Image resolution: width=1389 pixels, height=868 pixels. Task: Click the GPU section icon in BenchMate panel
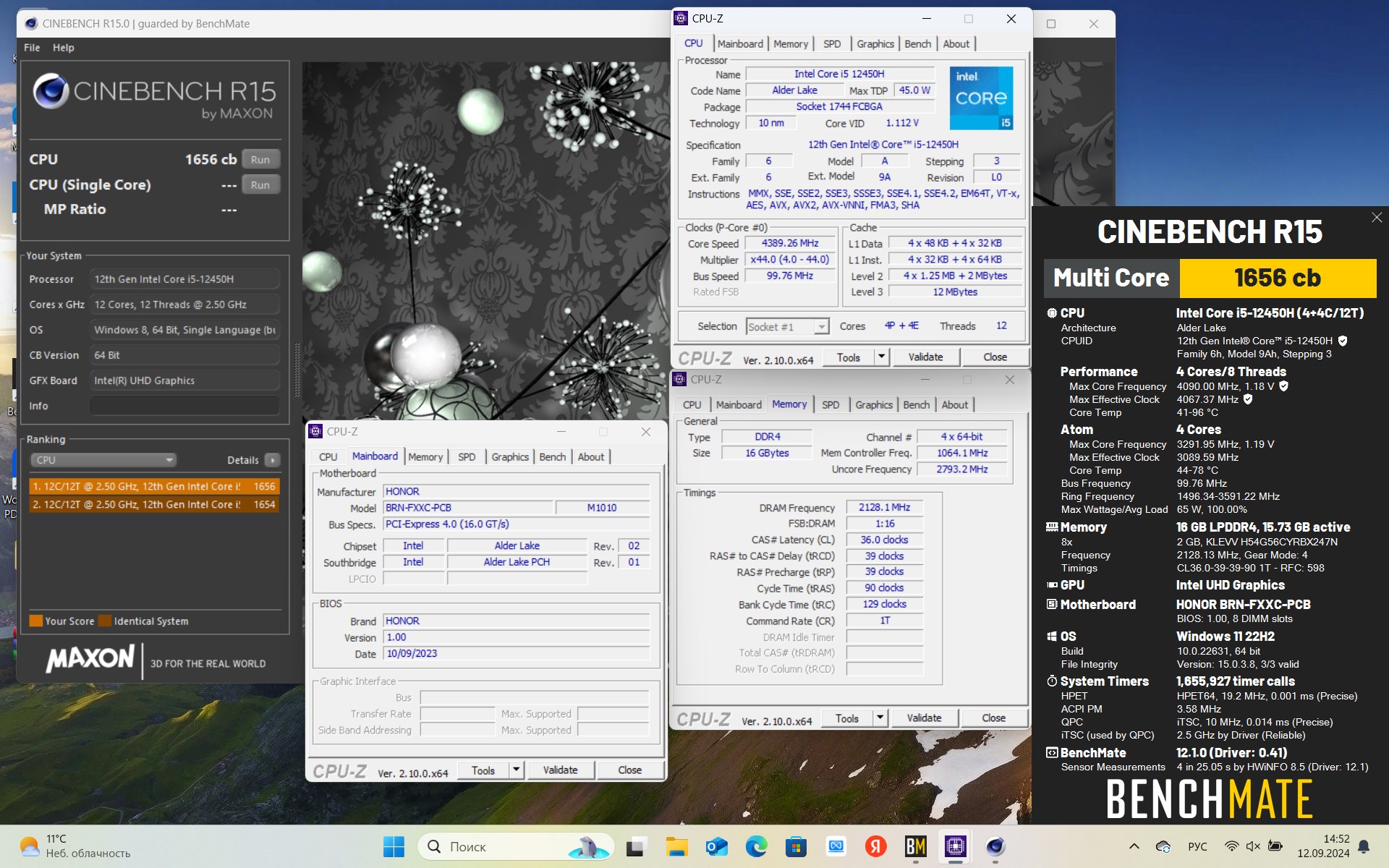point(1052,585)
